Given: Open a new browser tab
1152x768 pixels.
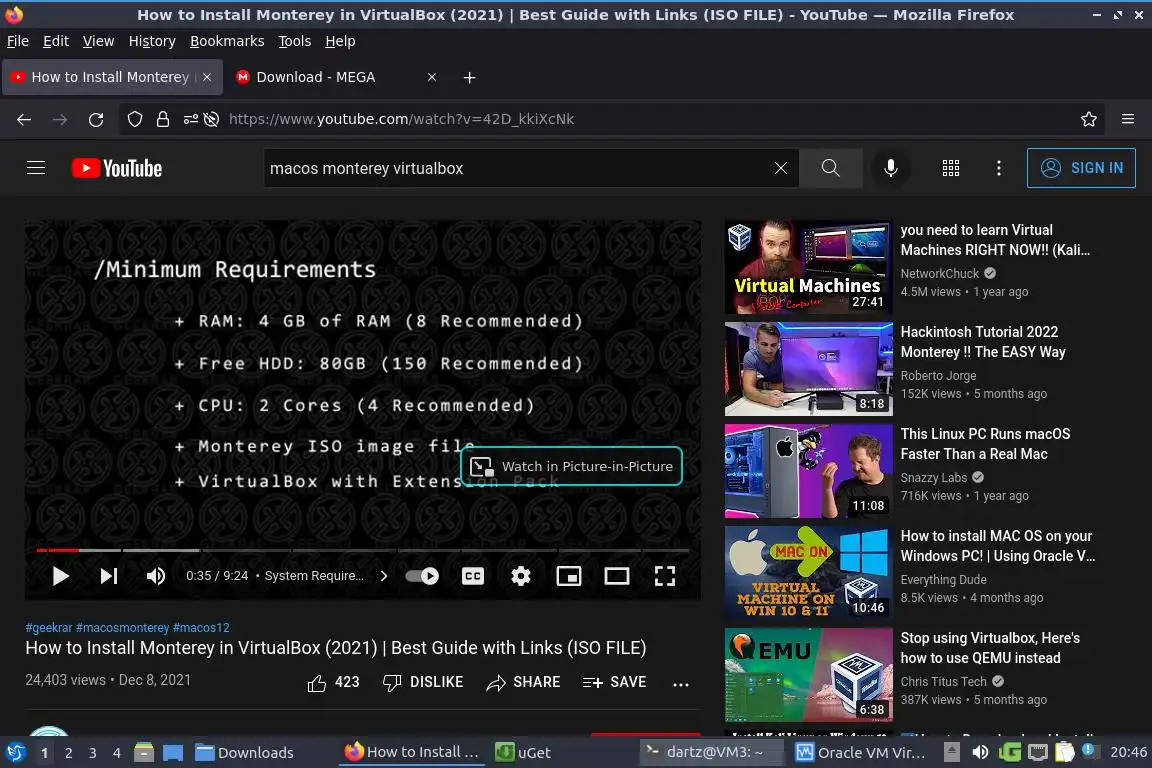Looking at the screenshot, I should click(469, 77).
